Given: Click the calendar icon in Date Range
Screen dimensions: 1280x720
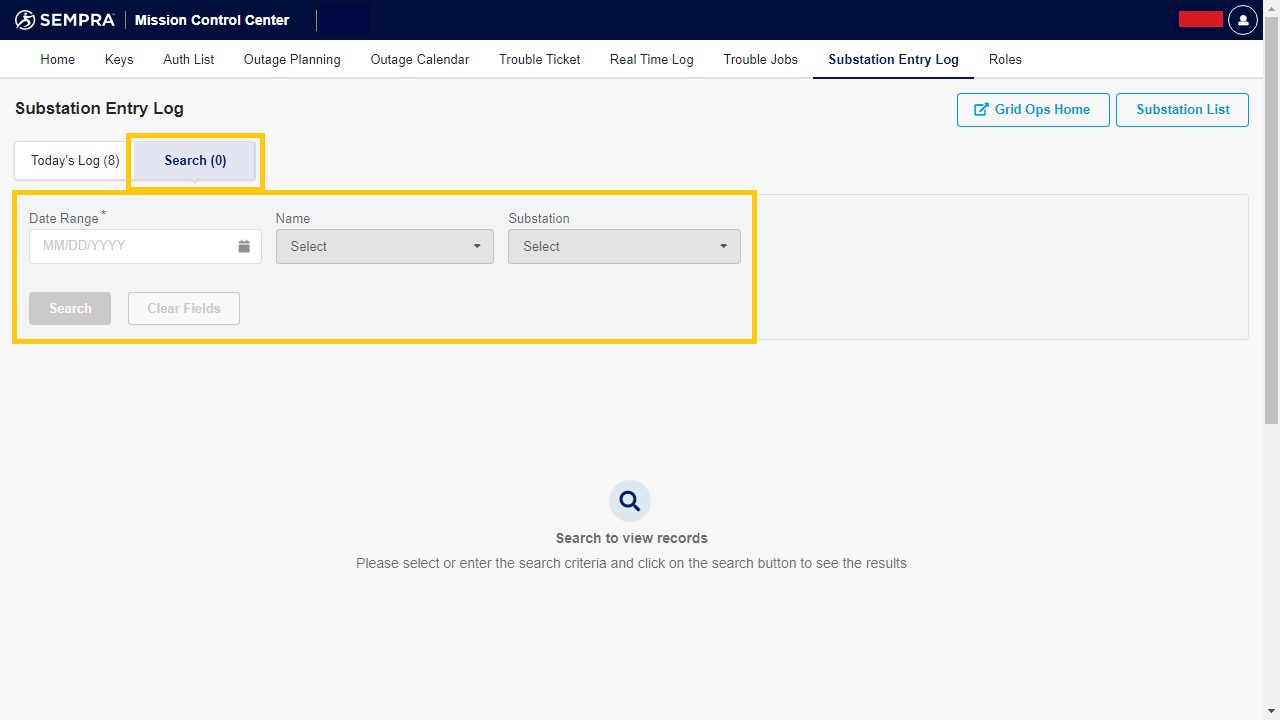Looking at the screenshot, I should [244, 246].
